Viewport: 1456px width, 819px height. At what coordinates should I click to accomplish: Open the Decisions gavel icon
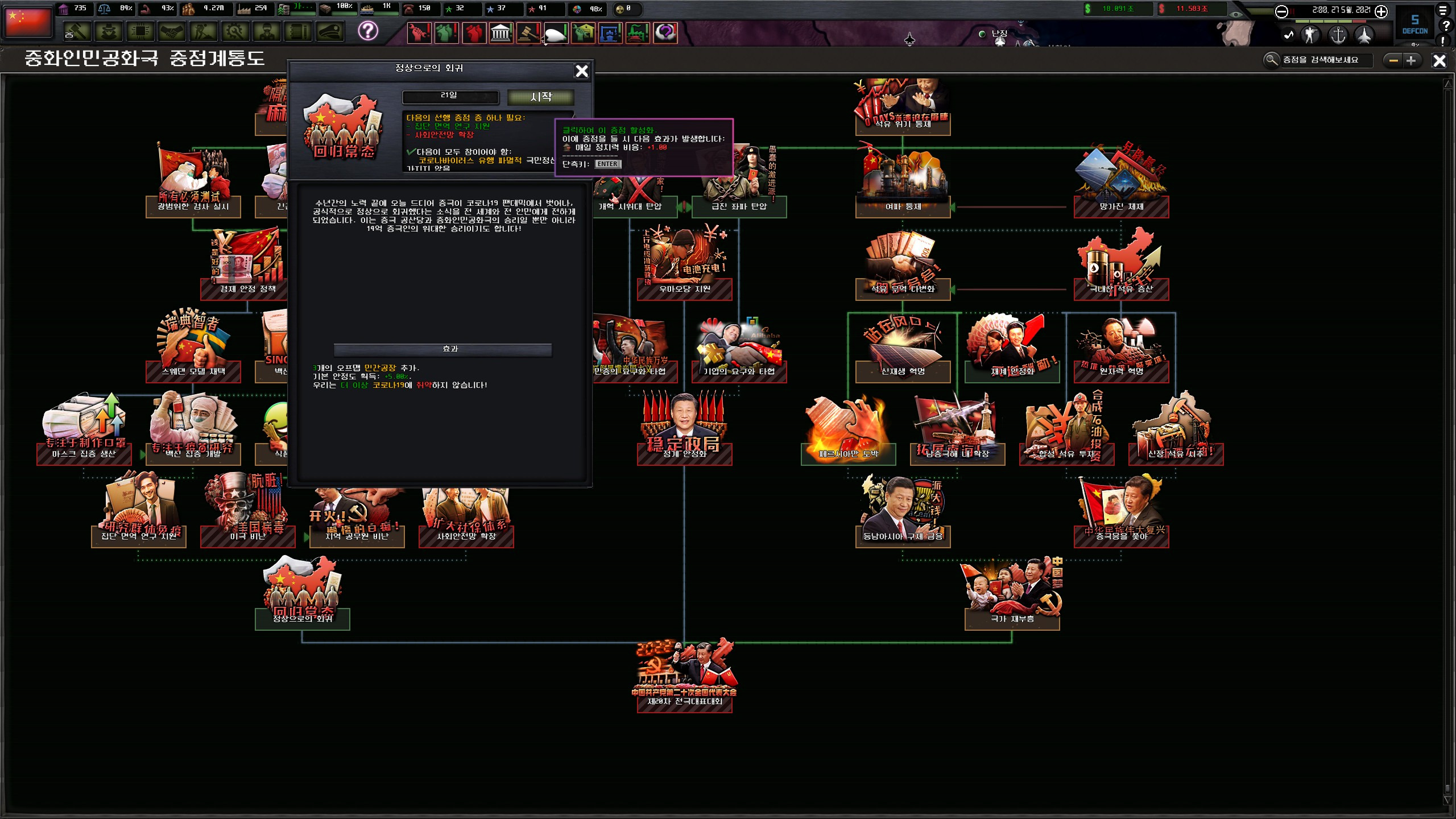click(77, 32)
